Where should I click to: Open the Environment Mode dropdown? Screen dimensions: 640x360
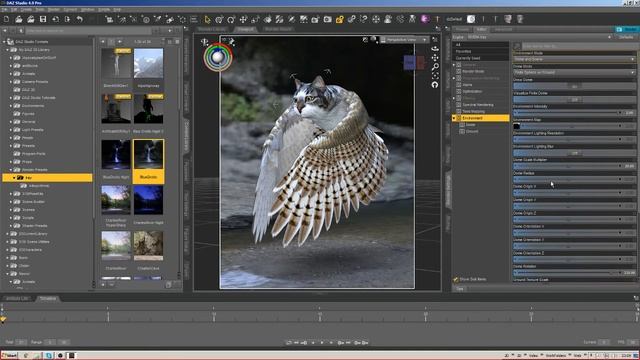[x=574, y=59]
